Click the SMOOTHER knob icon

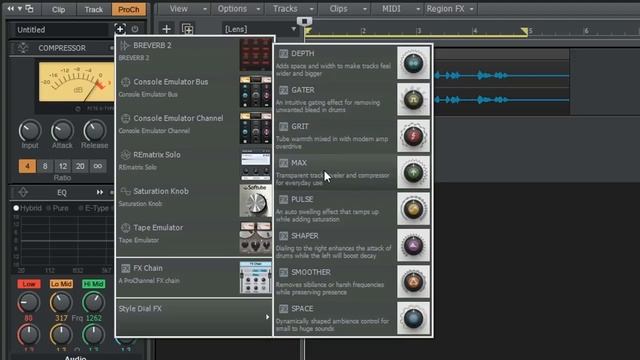click(x=413, y=282)
